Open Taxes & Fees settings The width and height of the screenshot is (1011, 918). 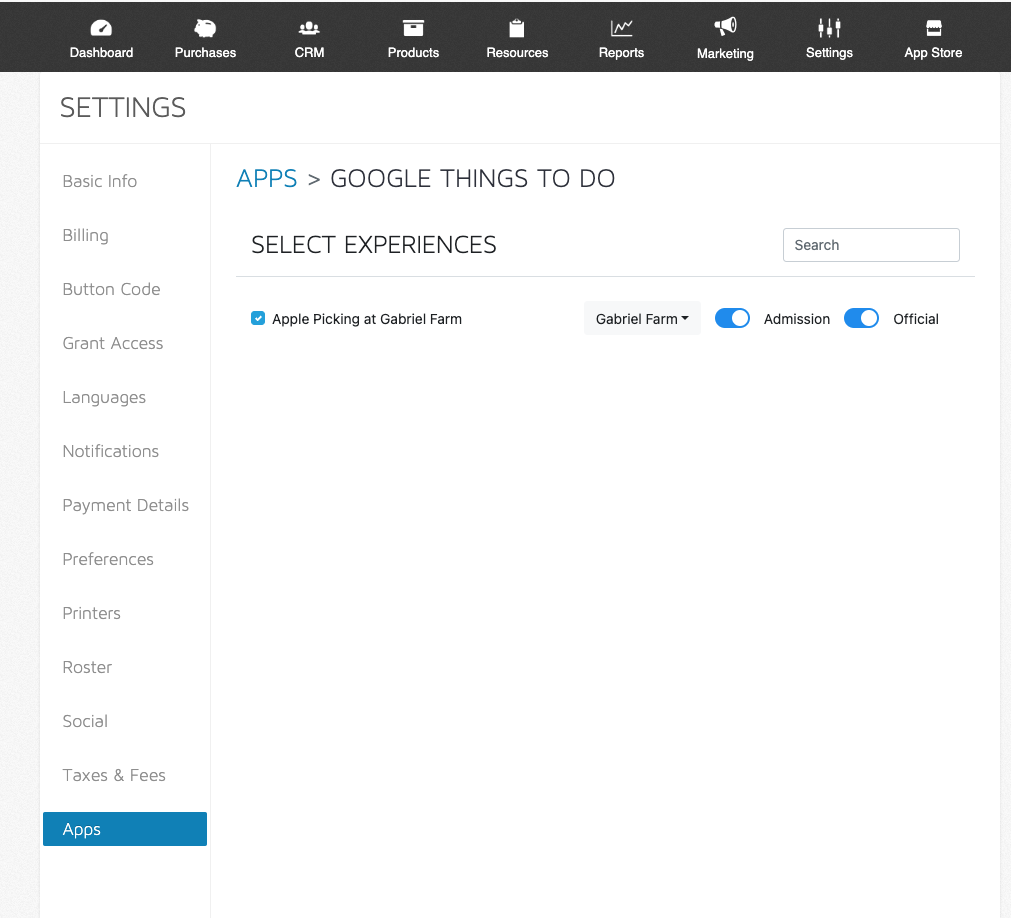coord(114,776)
